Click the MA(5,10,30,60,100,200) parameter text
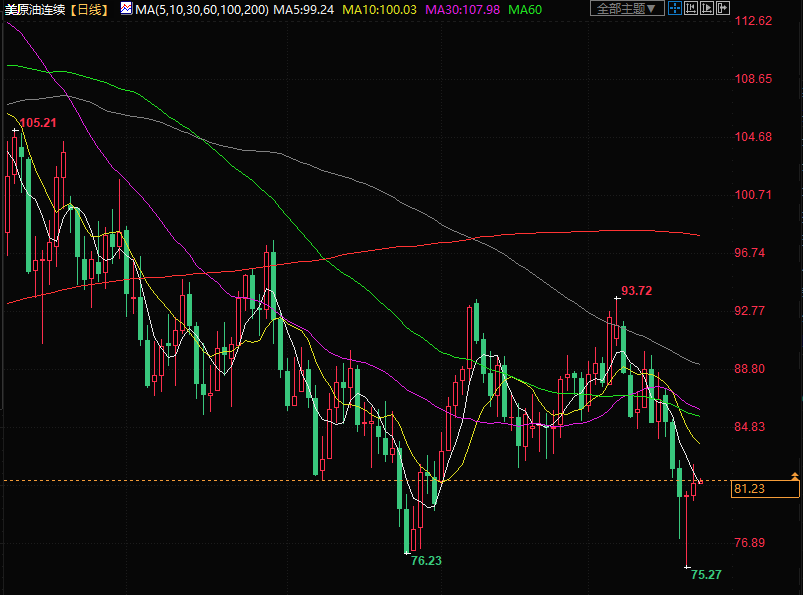The height and width of the screenshot is (595, 803). 201,9
